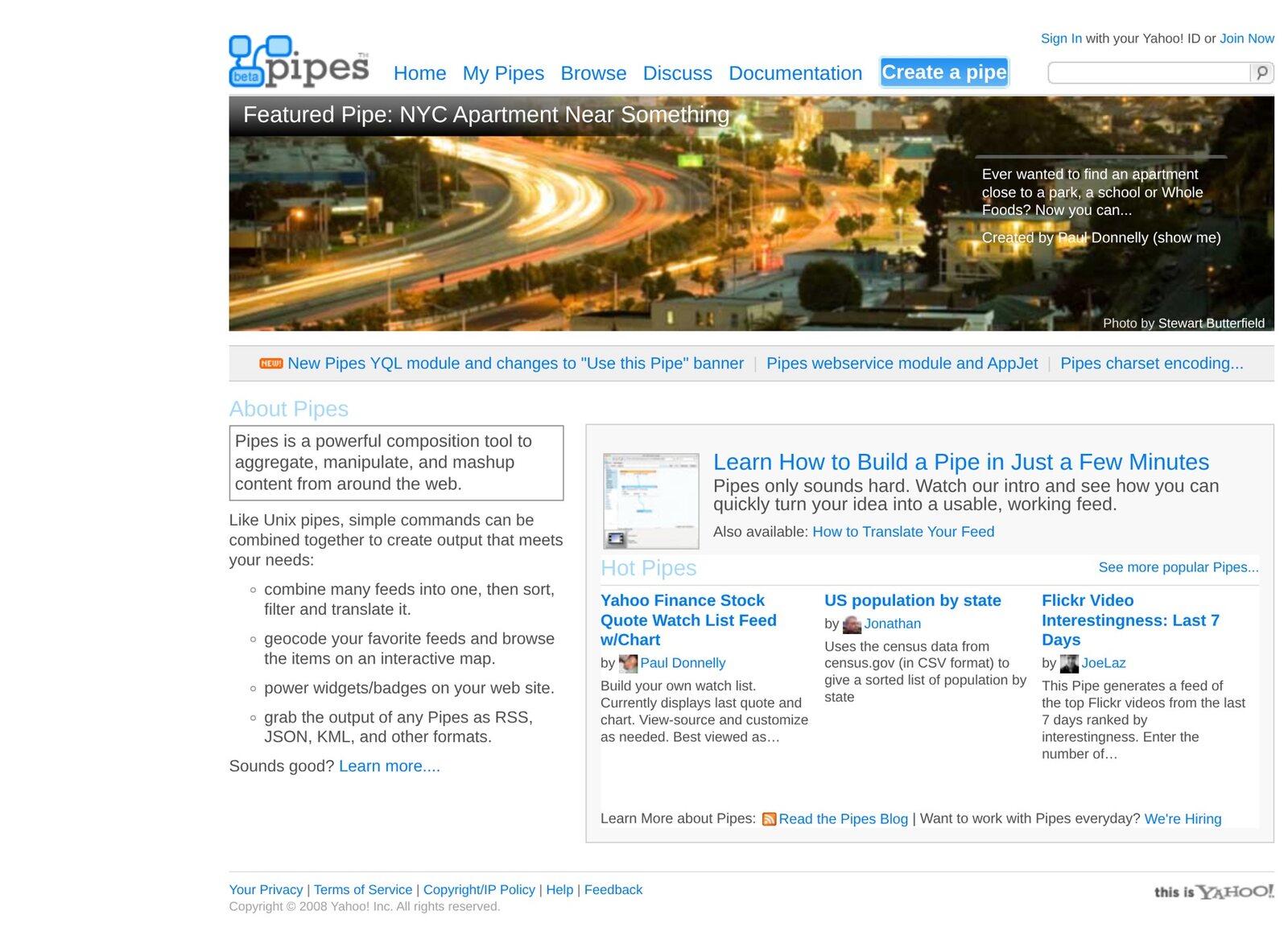Click the 'Pipes is a powerful composition tool' box
The width and height of the screenshot is (1288, 927).
[396, 463]
